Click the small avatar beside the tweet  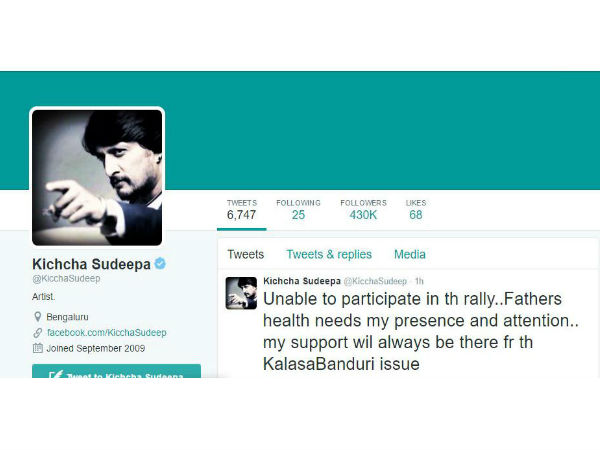point(241,293)
